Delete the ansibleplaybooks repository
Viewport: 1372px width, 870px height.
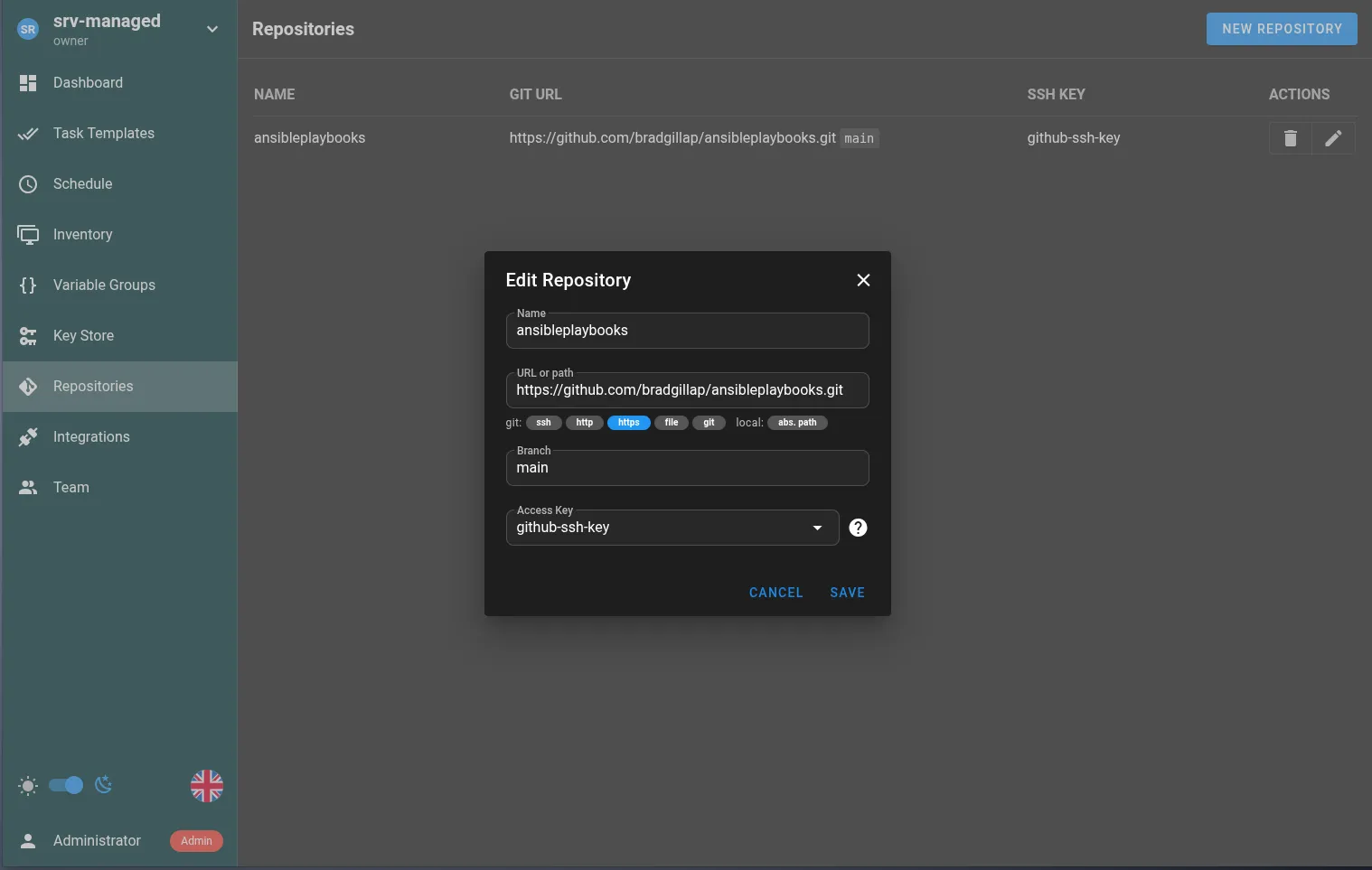click(x=1290, y=138)
